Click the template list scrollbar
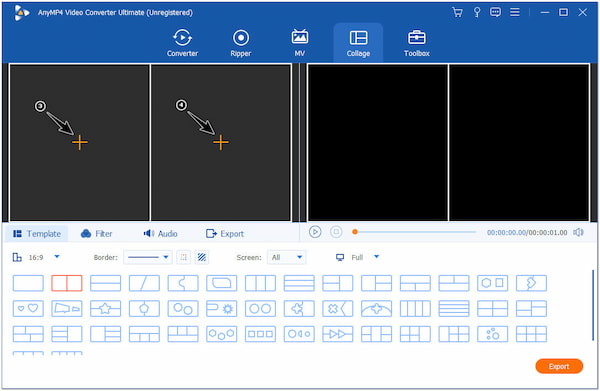600x391 pixels. tap(593, 304)
